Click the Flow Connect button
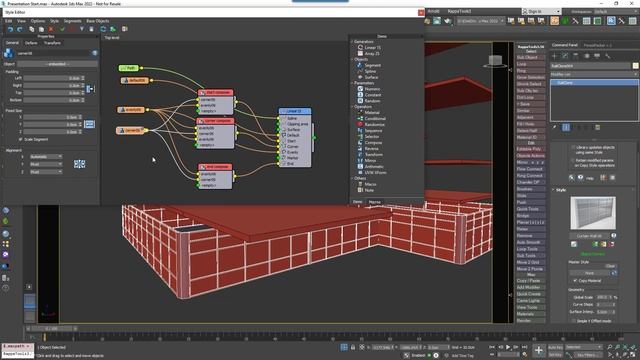 click(531, 169)
